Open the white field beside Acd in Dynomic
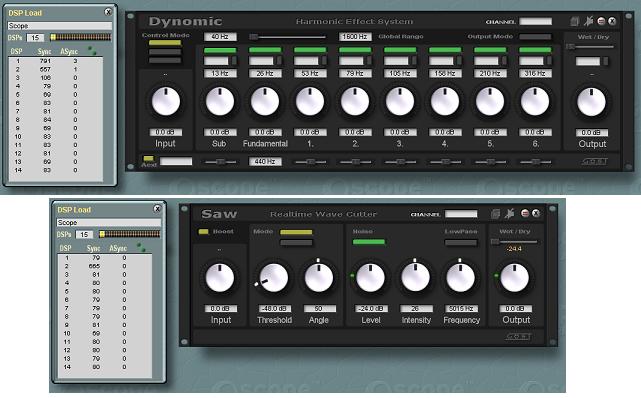Image resolution: width=641 pixels, height=398 pixels. point(176,161)
